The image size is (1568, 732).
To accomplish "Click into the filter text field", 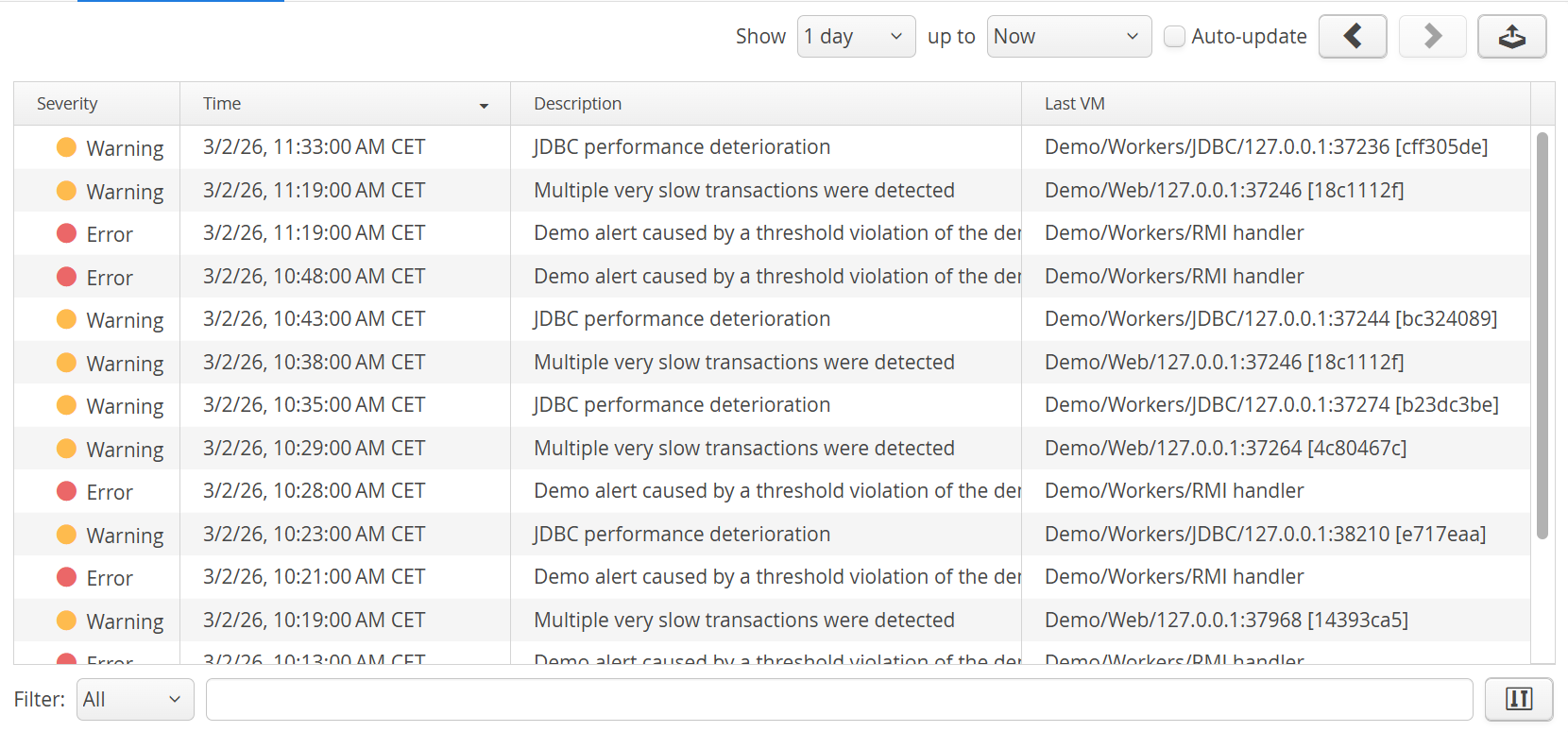I will point(838,700).
